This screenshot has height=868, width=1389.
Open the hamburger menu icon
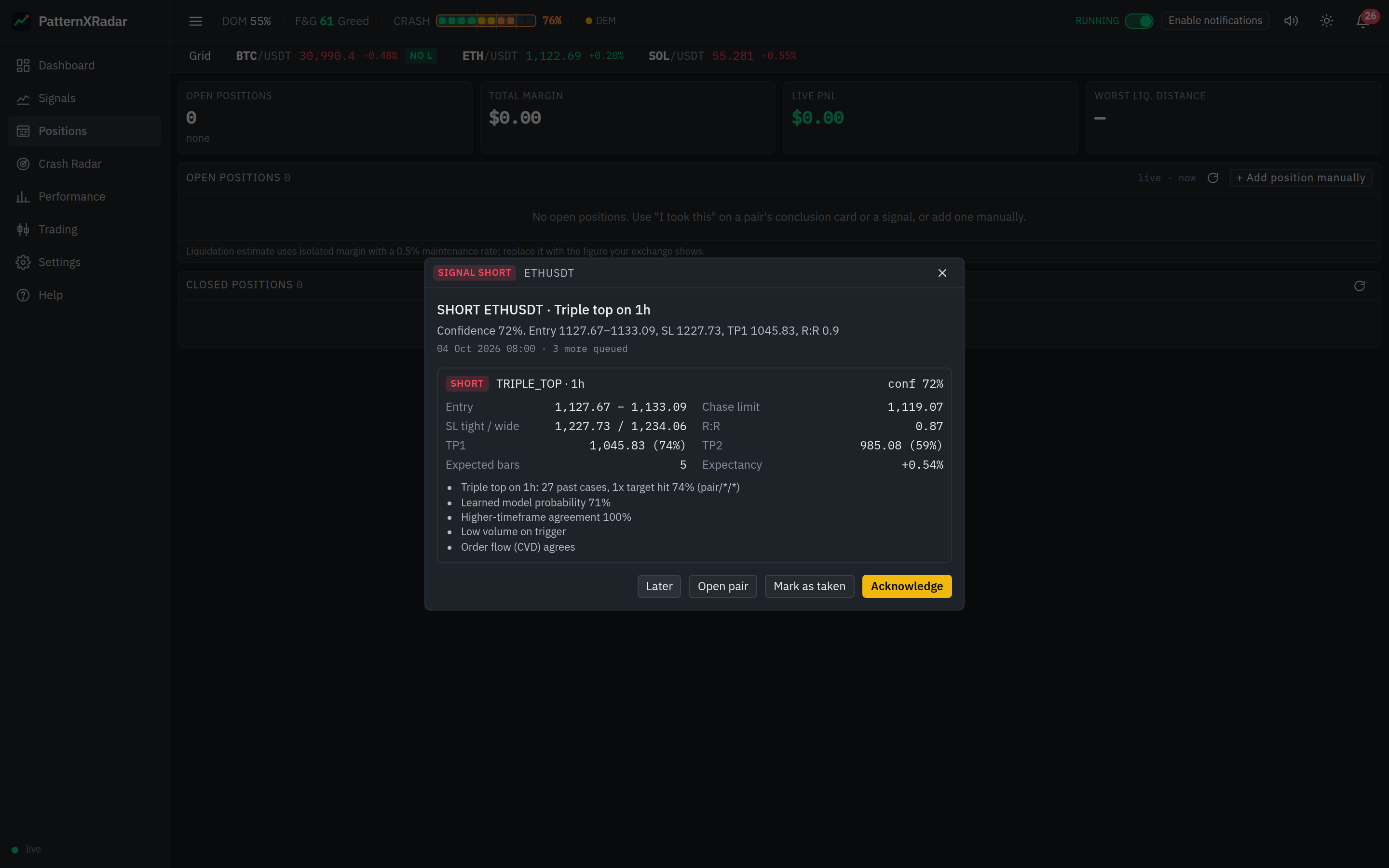click(x=196, y=21)
